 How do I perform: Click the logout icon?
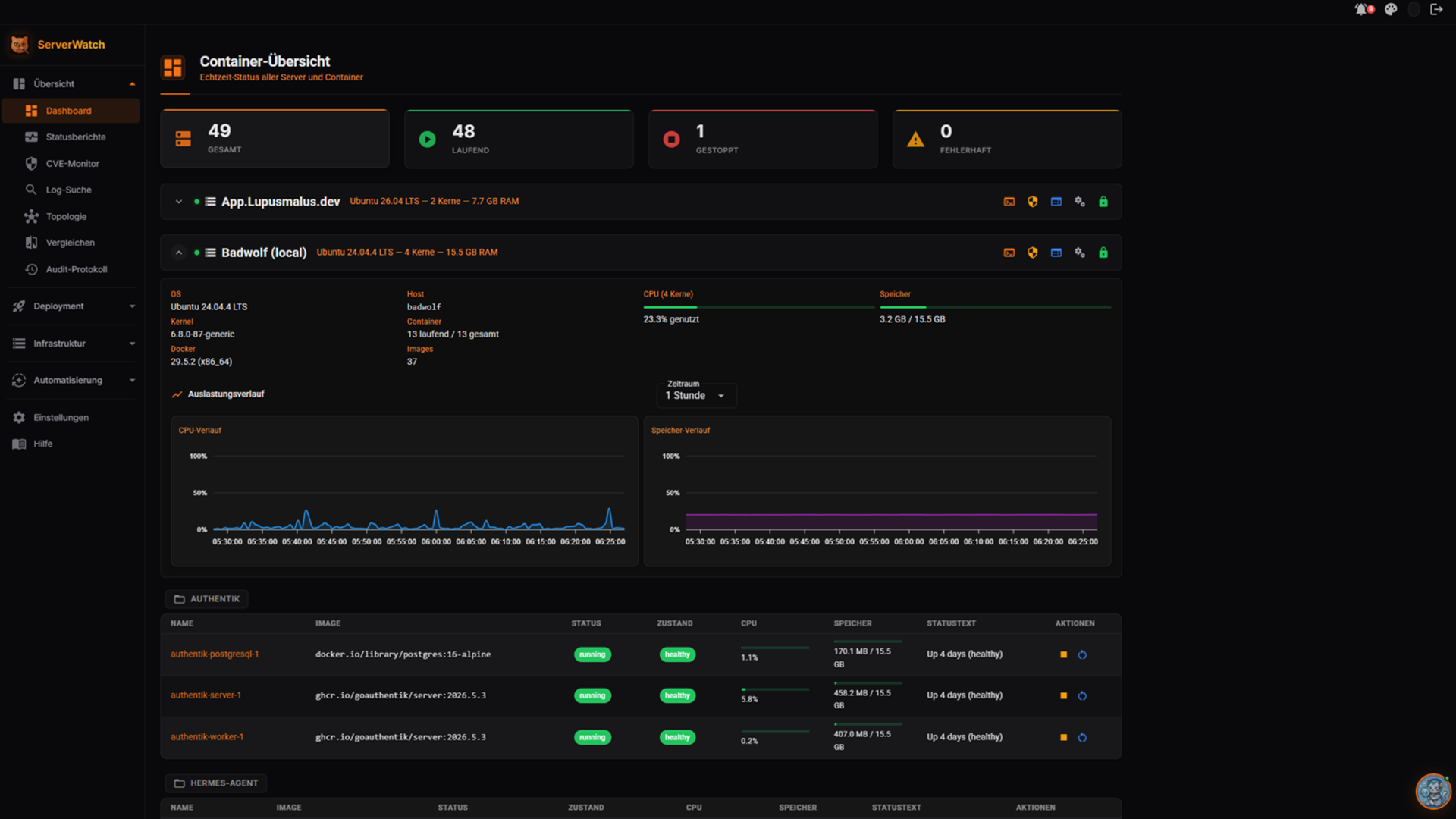(1436, 9)
